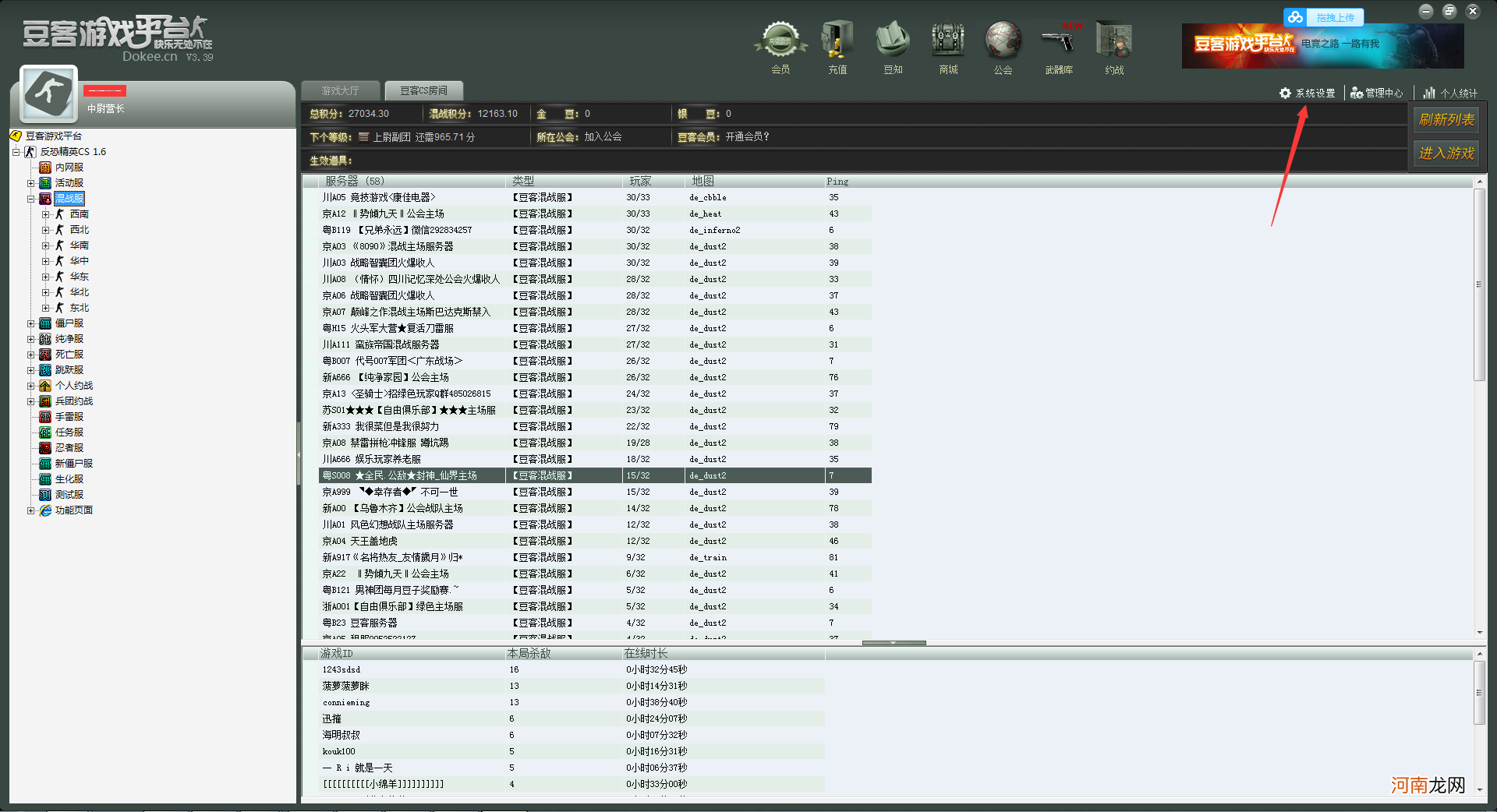
Task: Switch to the 游戏大厅 tab
Action: pos(341,91)
